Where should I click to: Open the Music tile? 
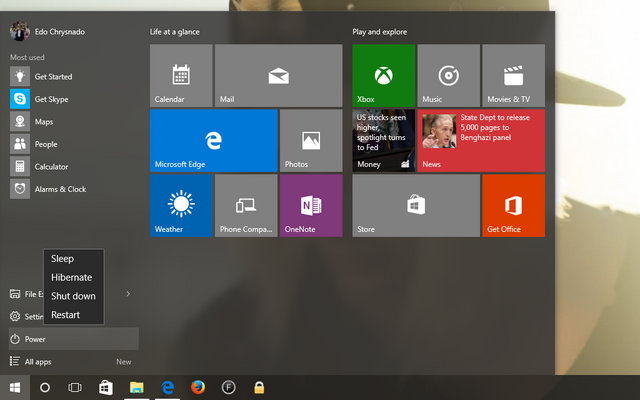(449, 76)
